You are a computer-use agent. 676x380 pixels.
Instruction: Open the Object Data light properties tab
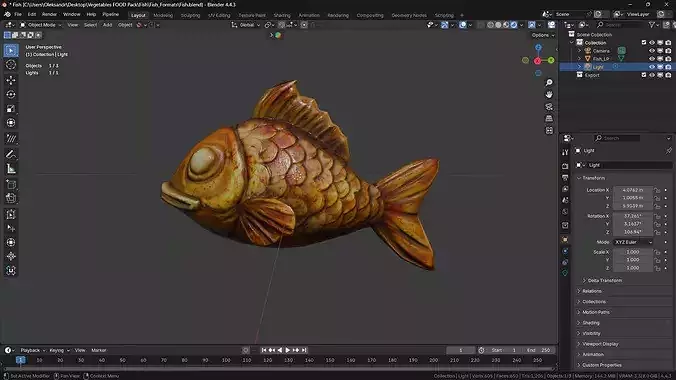(565, 273)
